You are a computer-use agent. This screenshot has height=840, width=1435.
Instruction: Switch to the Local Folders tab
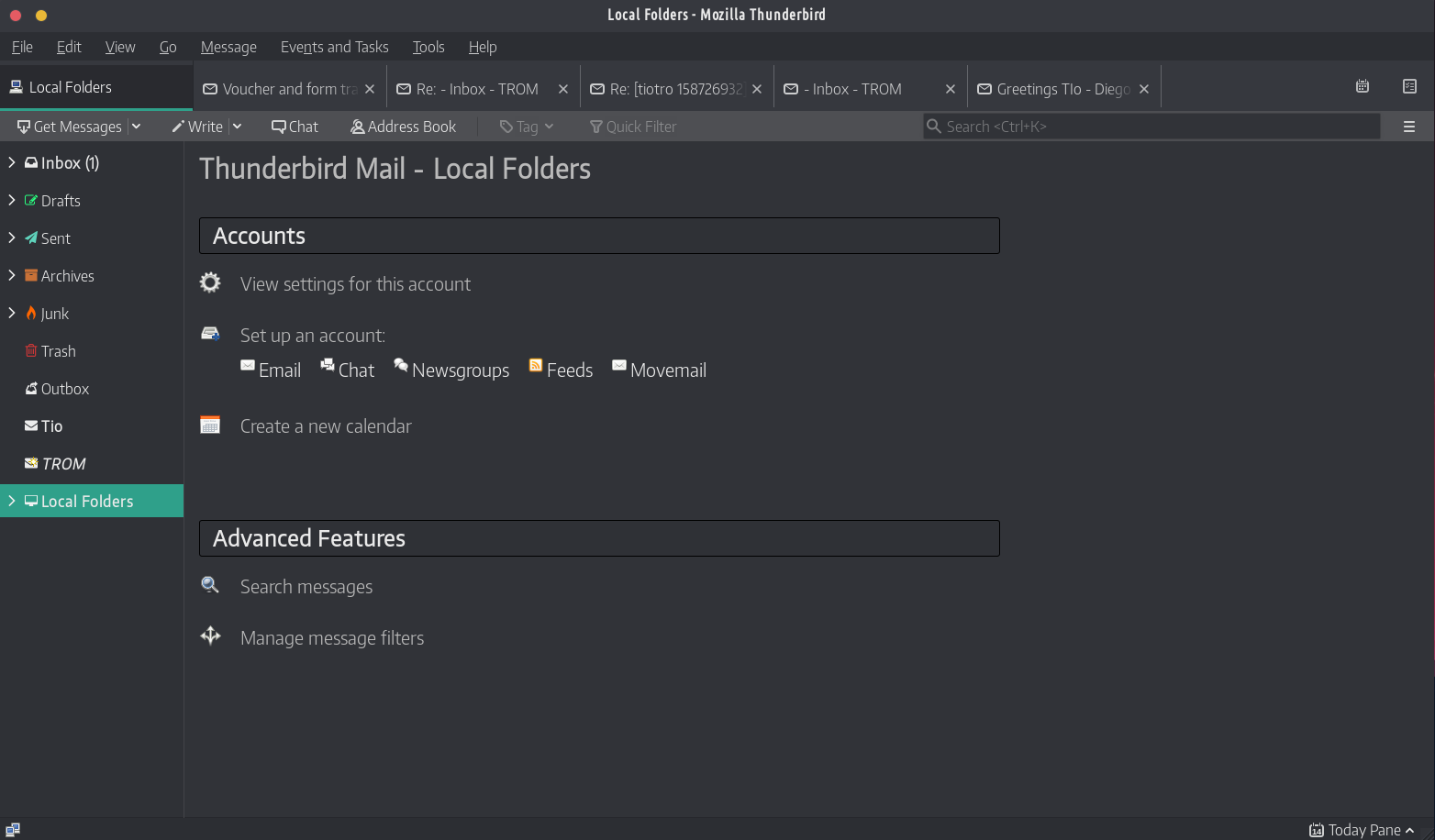coord(96,87)
